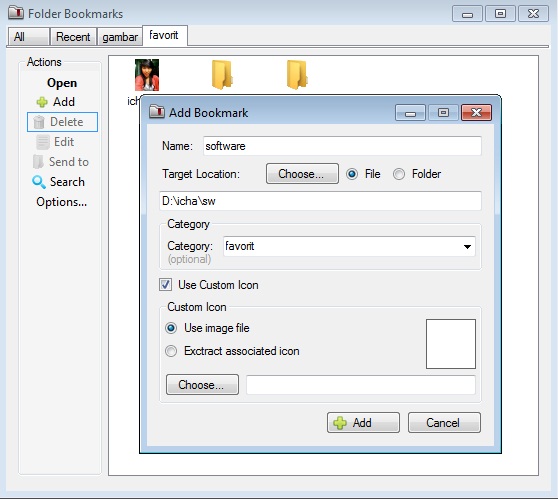Screen dimensions: 558x500
Task: Close the Add Bookmark dialog
Action: pos(477,112)
